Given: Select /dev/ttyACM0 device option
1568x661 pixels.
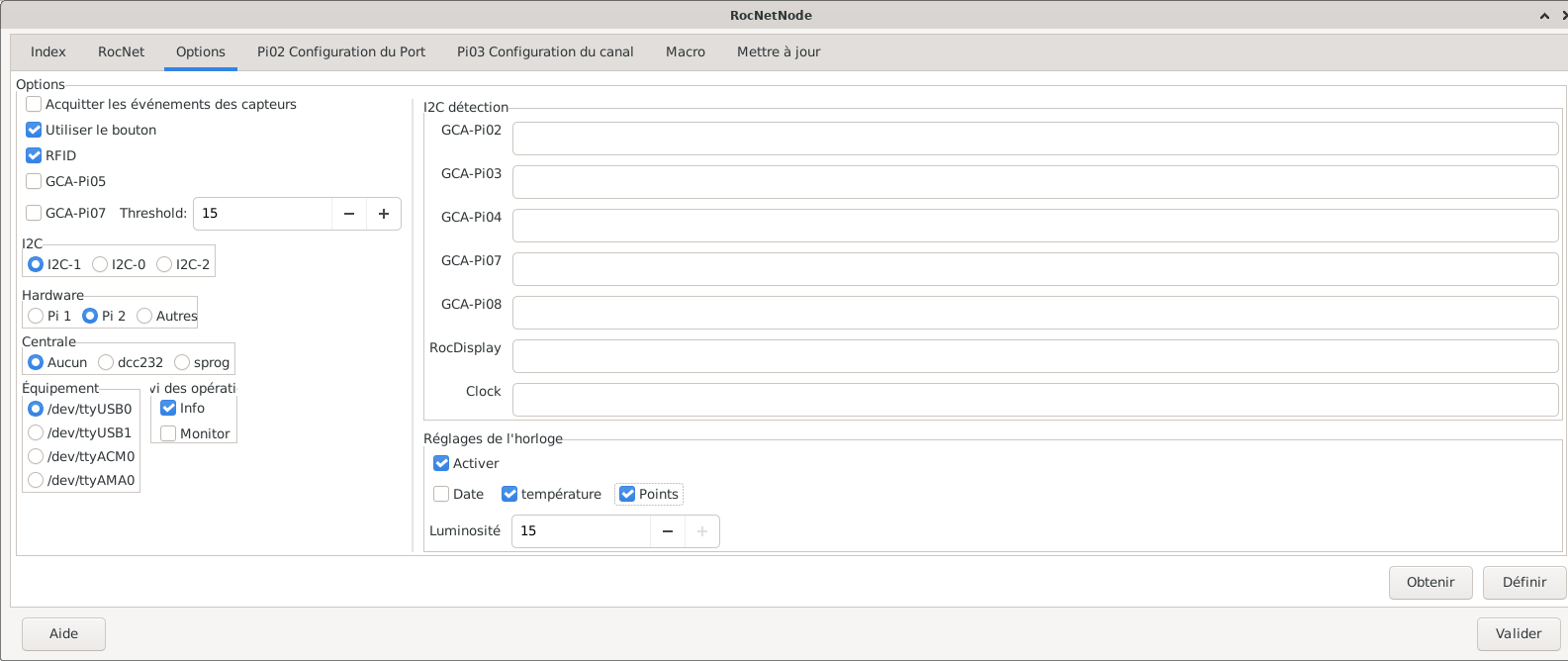Looking at the screenshot, I should coord(37,456).
